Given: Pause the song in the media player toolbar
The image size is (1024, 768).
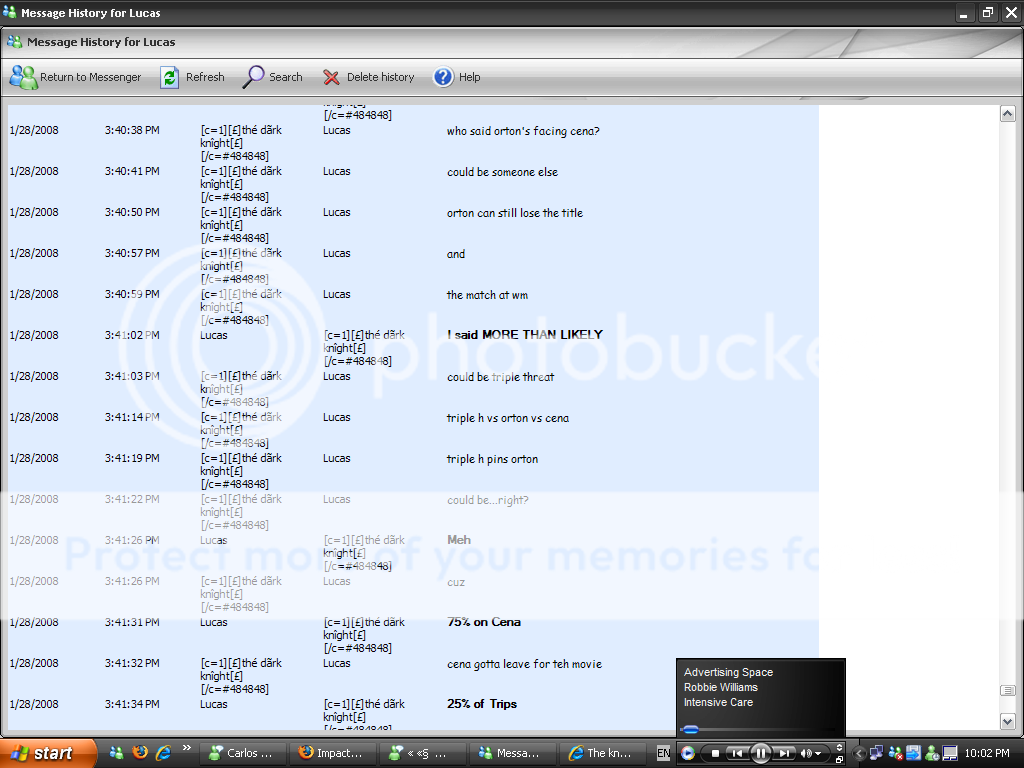Looking at the screenshot, I should click(761, 753).
